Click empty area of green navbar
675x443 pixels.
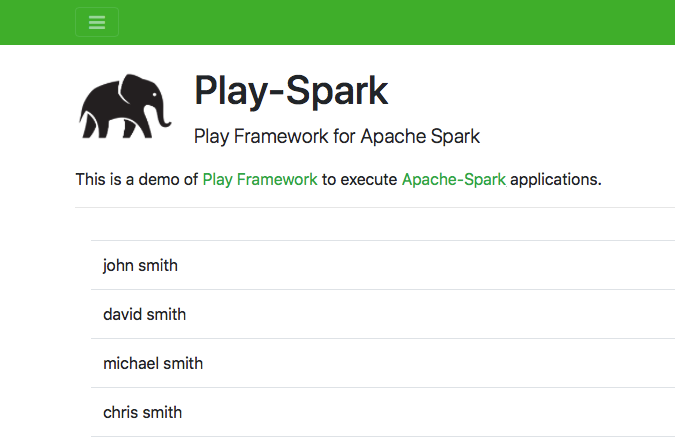400,22
